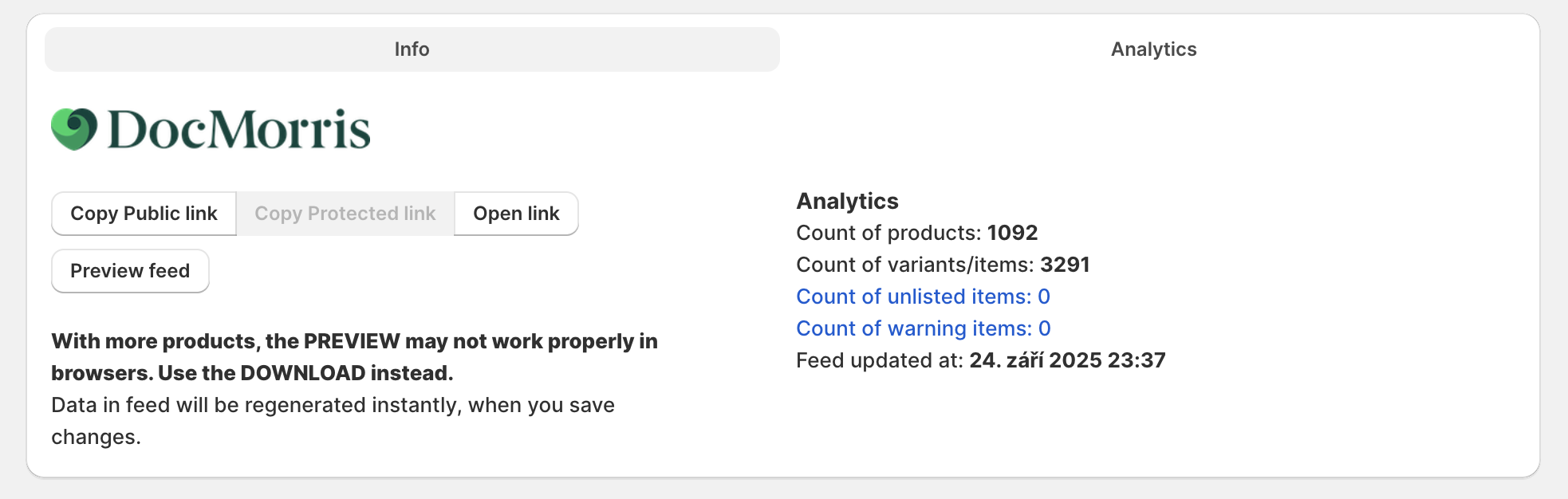
Task: Open the Preview feed button
Action: pyautogui.click(x=130, y=271)
